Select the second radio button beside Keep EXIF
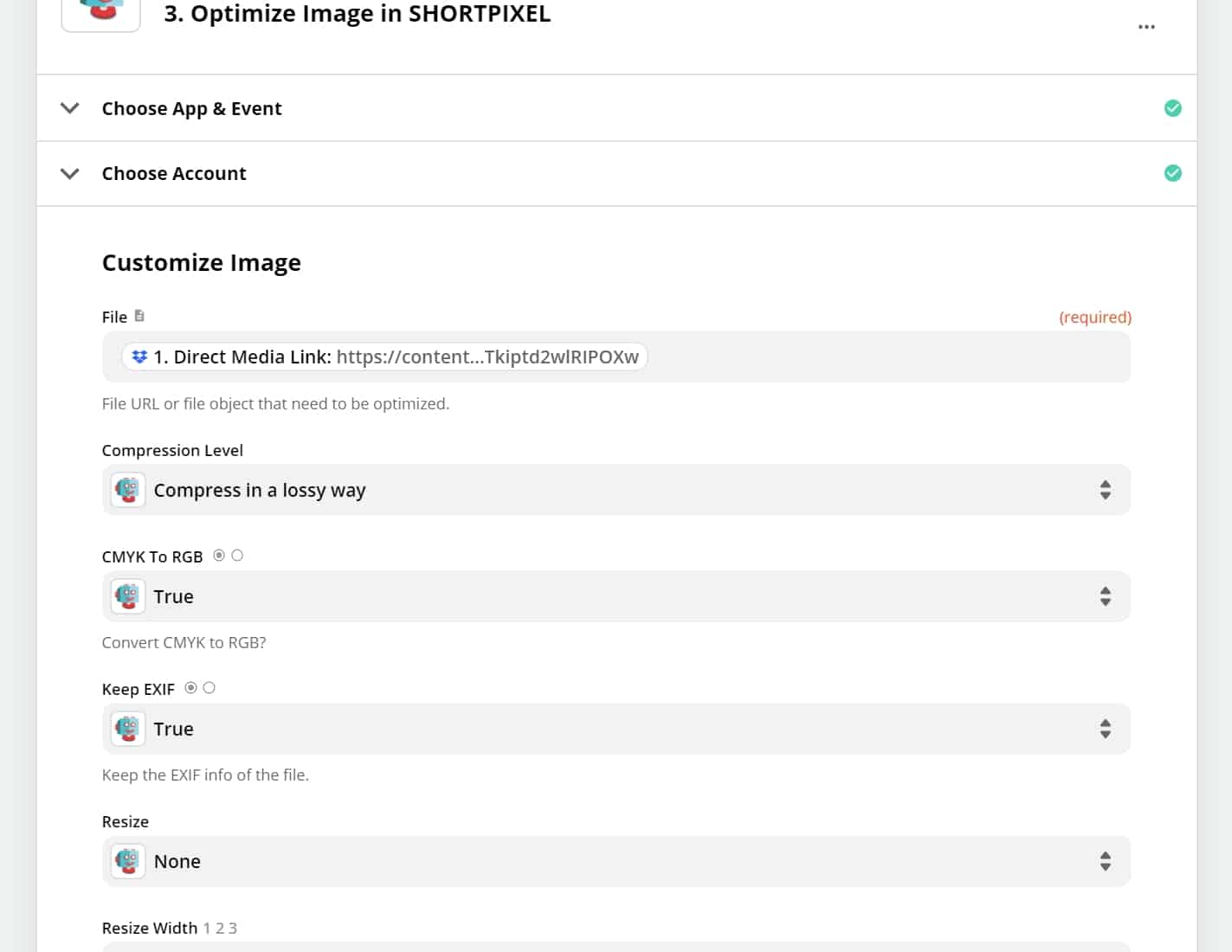 point(209,688)
